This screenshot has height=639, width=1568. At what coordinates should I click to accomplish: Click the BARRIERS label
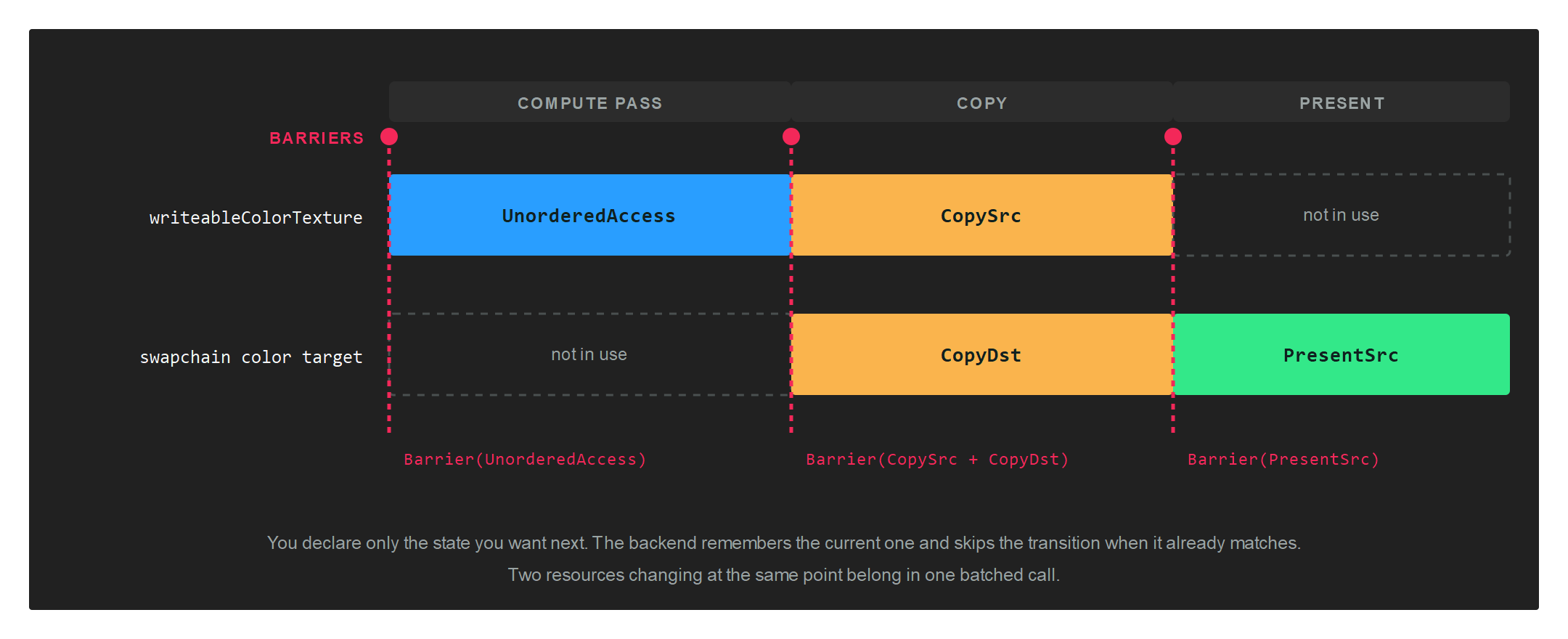coord(317,138)
